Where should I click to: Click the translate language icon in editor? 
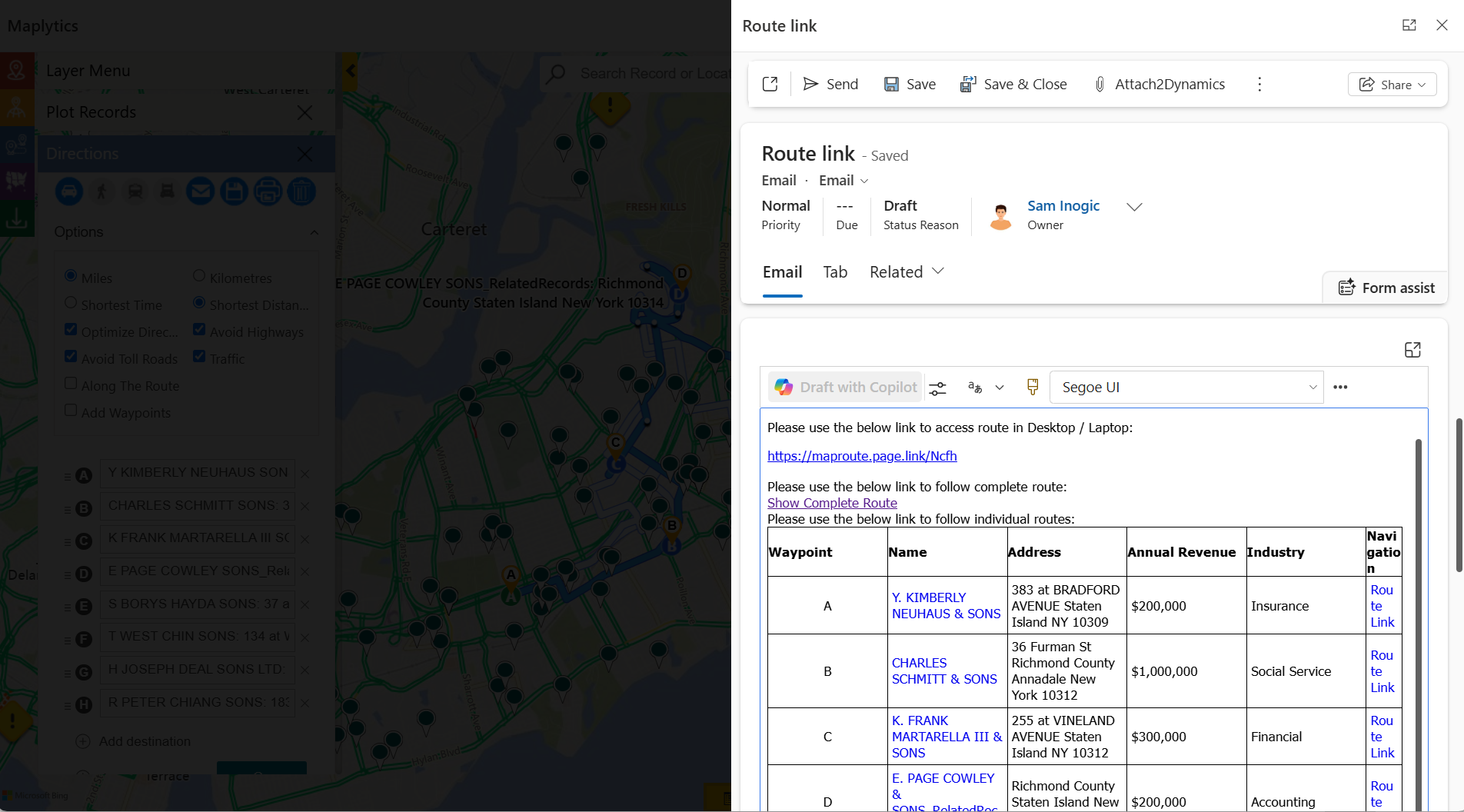(975, 388)
